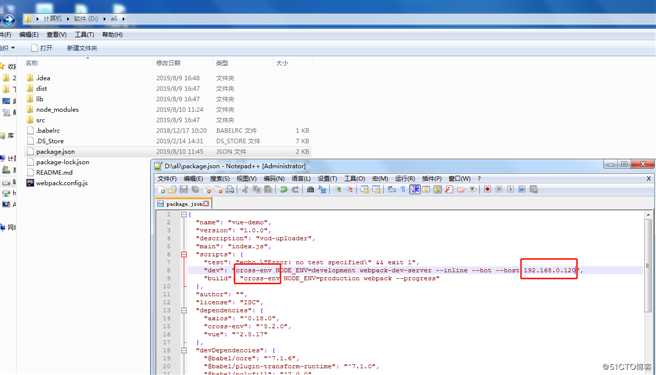Click the Playback macro icon
This screenshot has width=656, height=375.
point(510,190)
